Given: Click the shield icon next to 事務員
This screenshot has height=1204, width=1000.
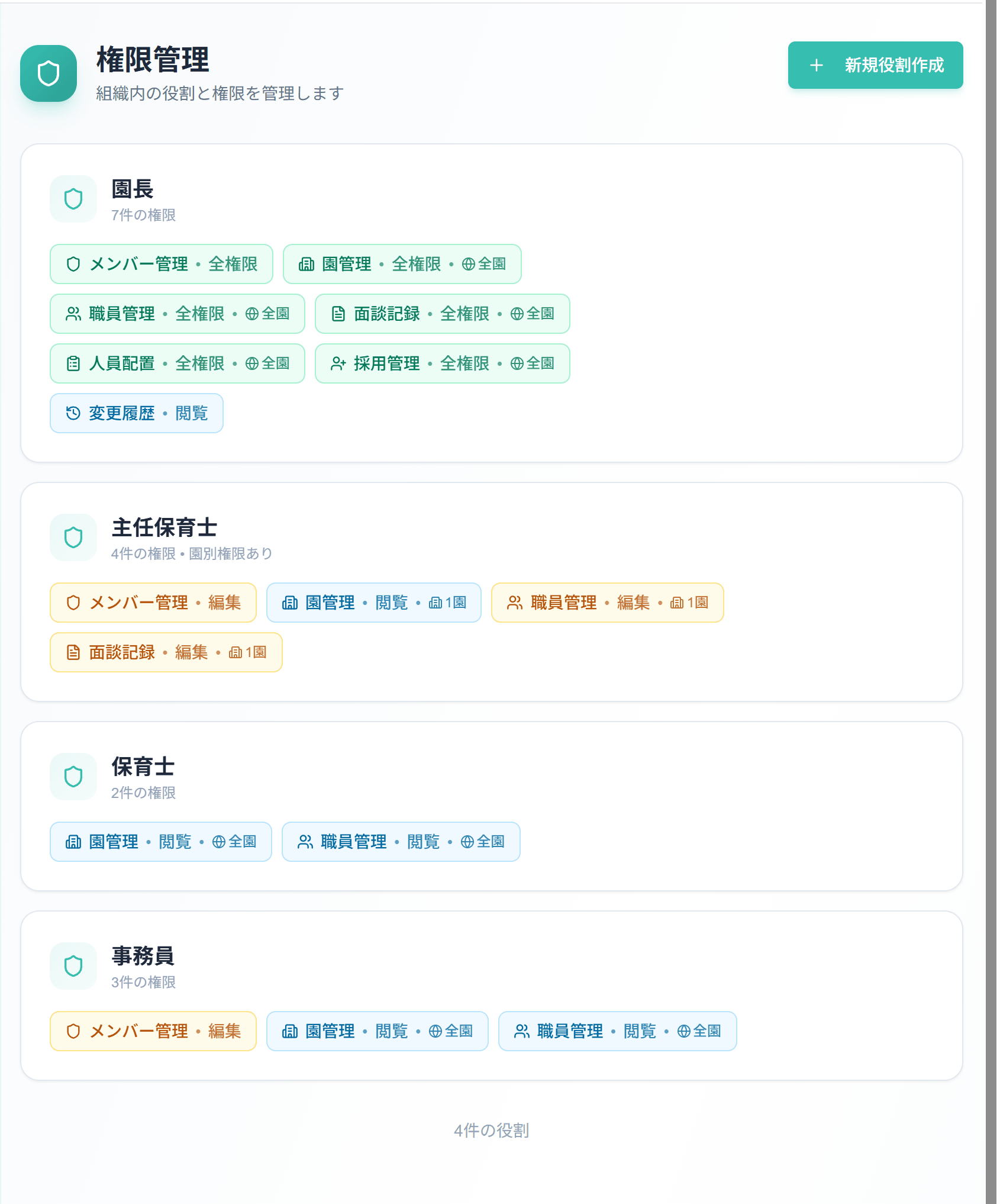Looking at the screenshot, I should point(73,966).
